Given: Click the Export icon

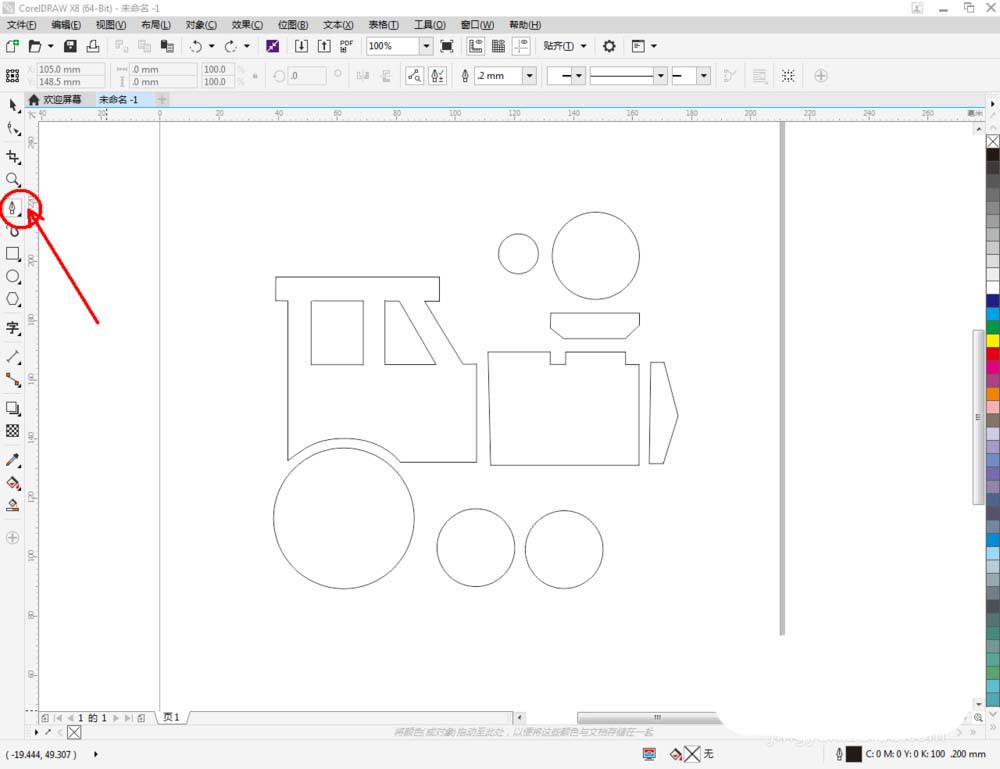Looking at the screenshot, I should (x=324, y=46).
